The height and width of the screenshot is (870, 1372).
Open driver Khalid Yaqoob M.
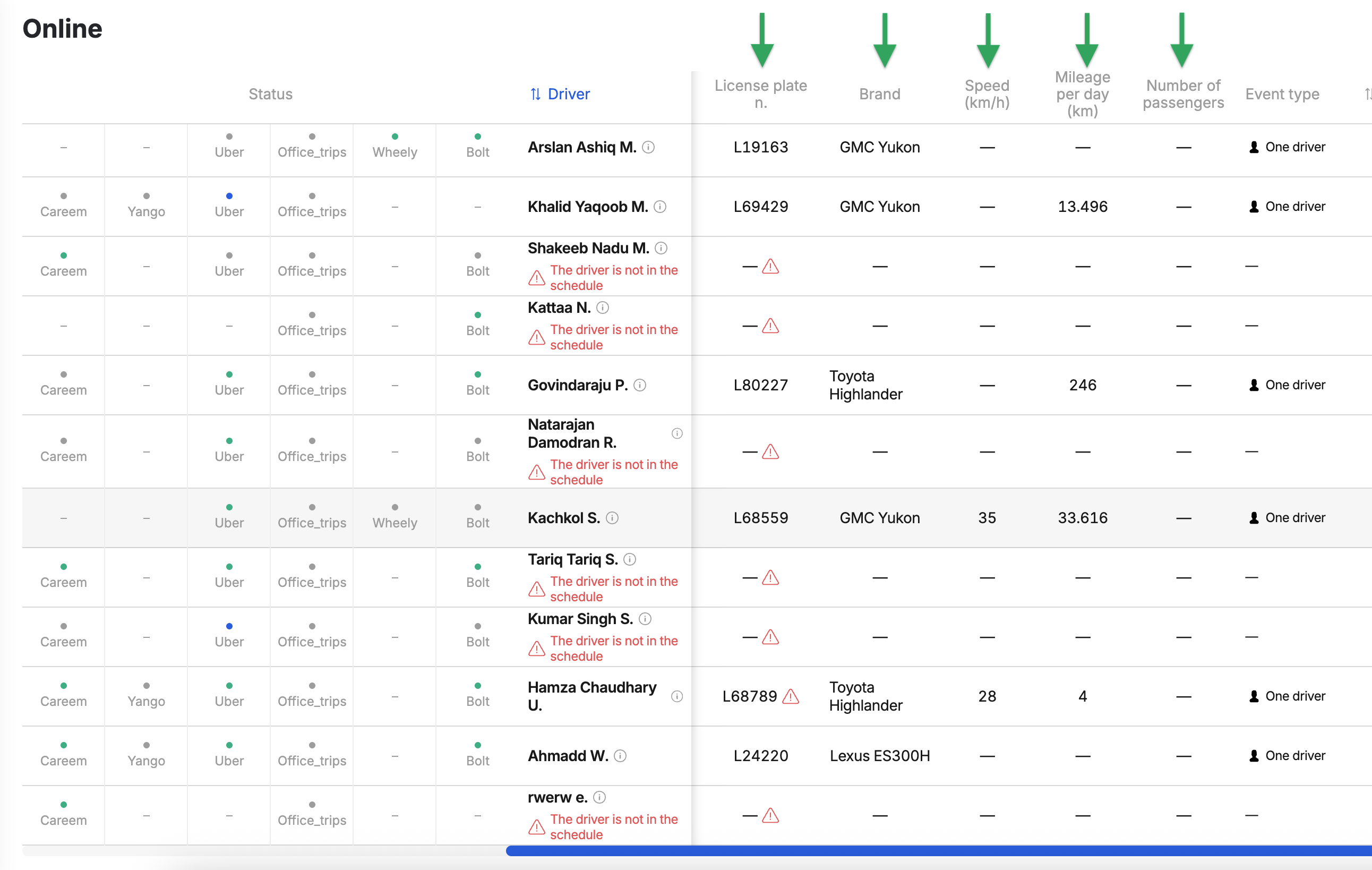[587, 207]
